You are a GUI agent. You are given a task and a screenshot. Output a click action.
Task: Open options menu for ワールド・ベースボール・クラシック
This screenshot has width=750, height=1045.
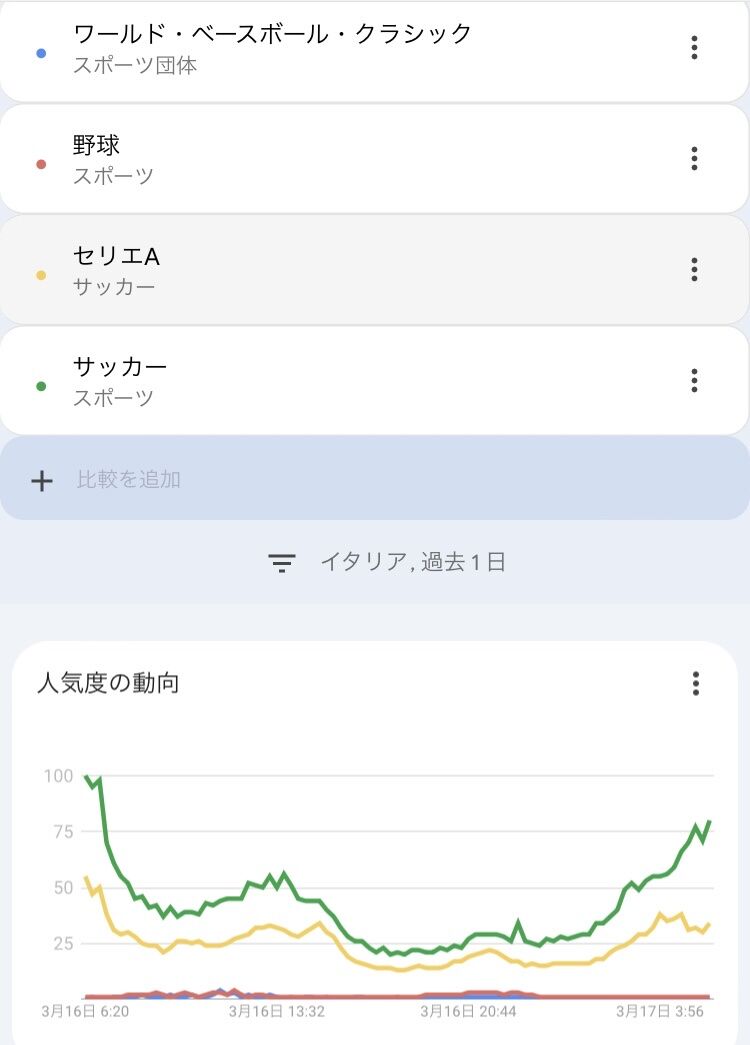point(694,48)
